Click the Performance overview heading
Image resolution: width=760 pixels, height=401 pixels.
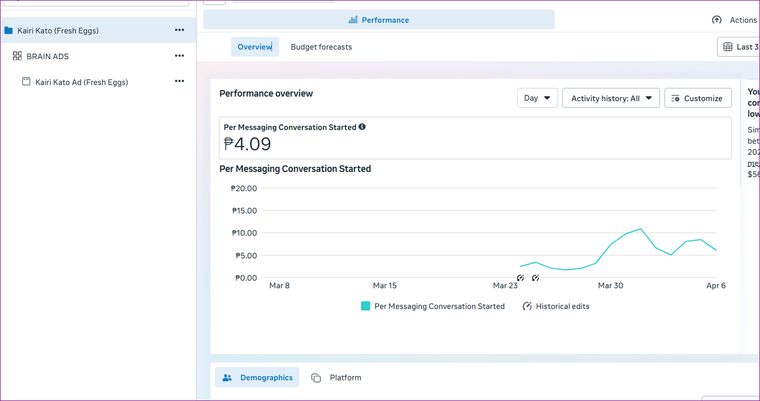click(266, 93)
